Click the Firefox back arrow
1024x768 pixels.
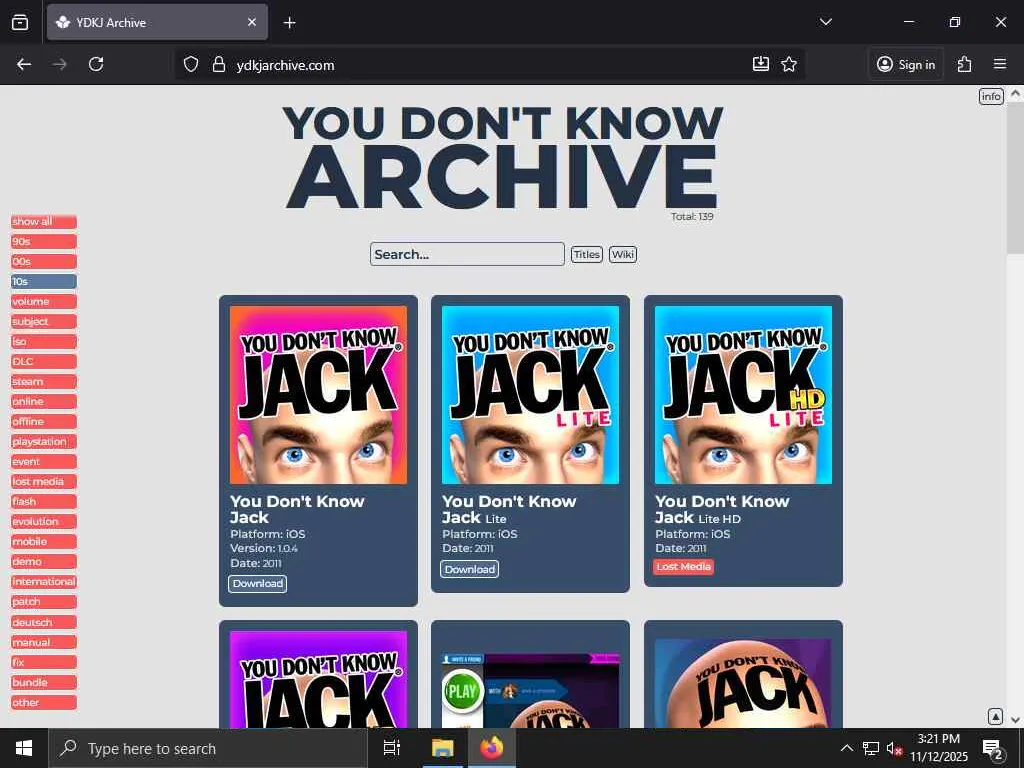tap(24, 65)
